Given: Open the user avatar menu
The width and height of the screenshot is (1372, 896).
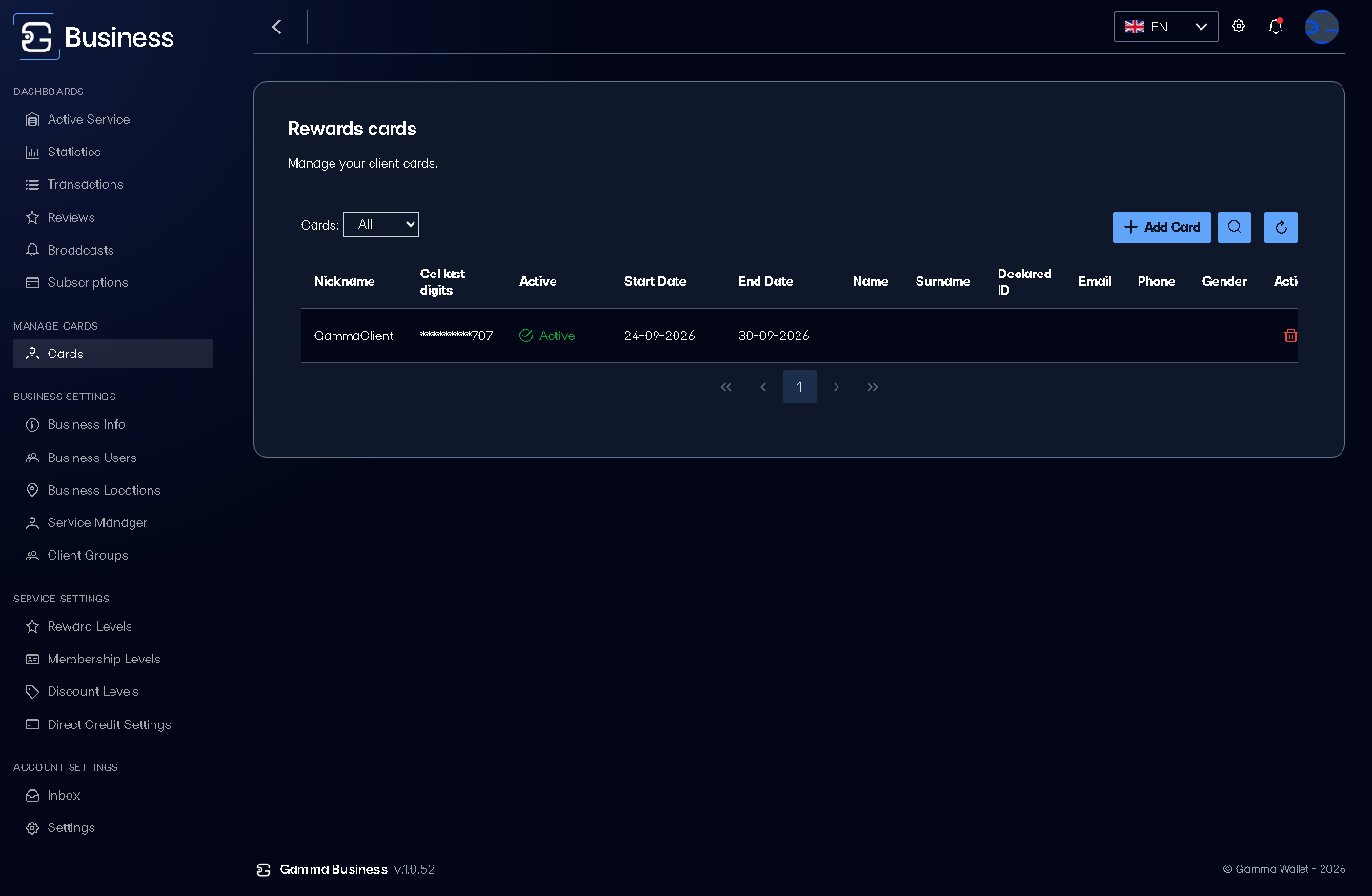Looking at the screenshot, I should pyautogui.click(x=1322, y=27).
